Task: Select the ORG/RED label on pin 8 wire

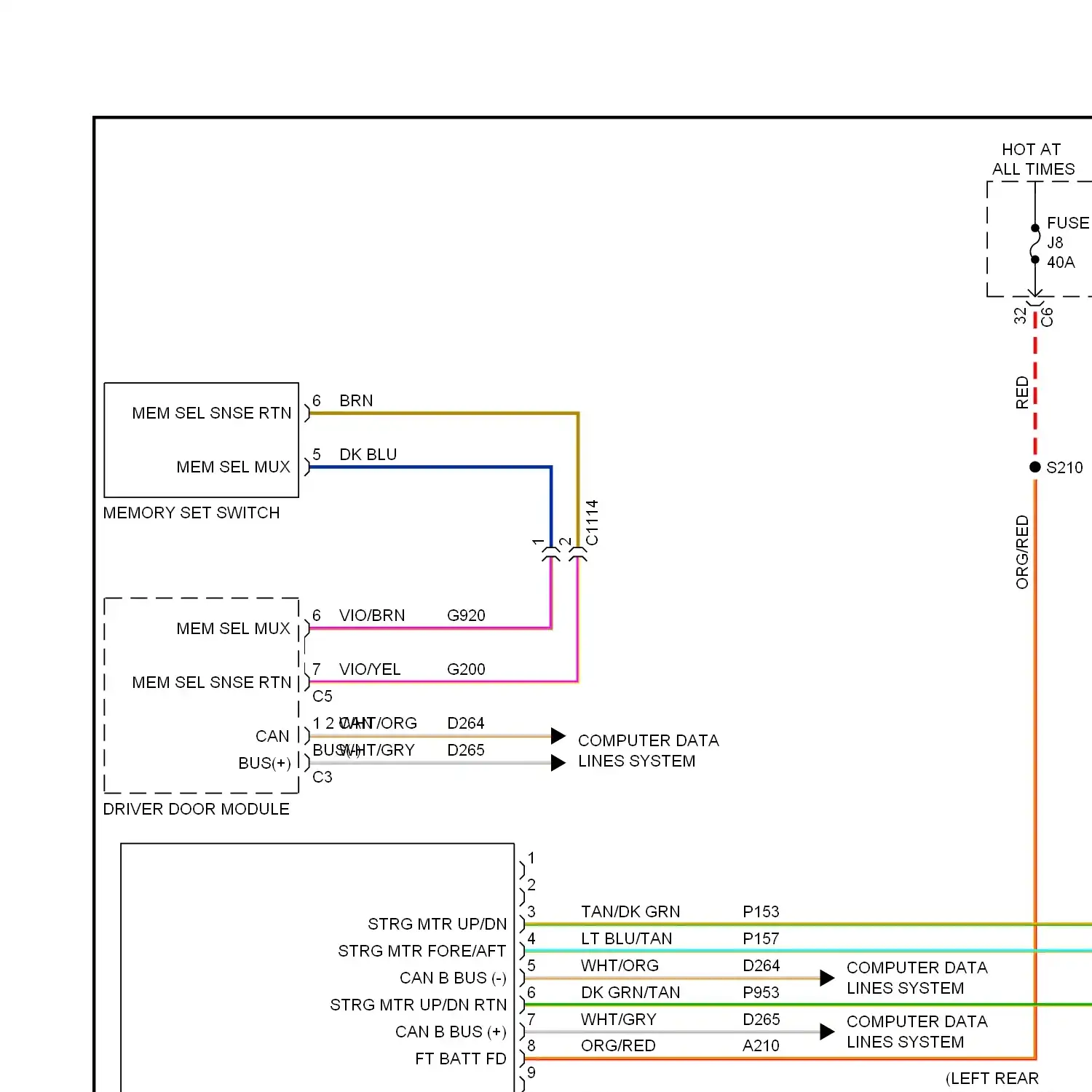Action: [618, 1045]
